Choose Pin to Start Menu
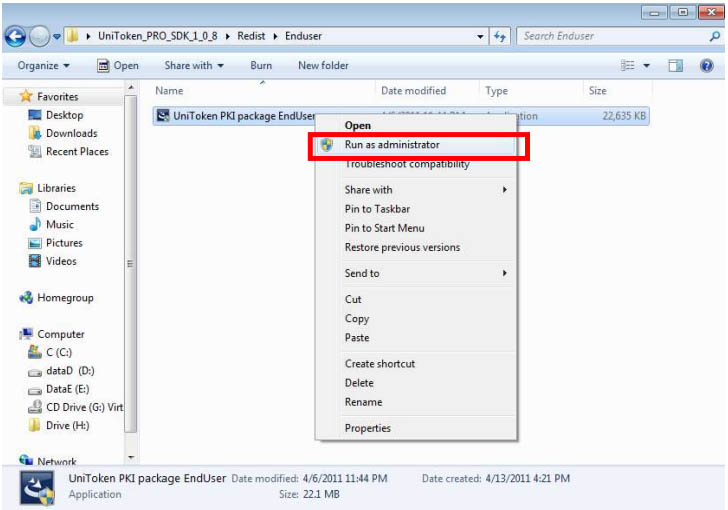The image size is (728, 510). click(384, 228)
